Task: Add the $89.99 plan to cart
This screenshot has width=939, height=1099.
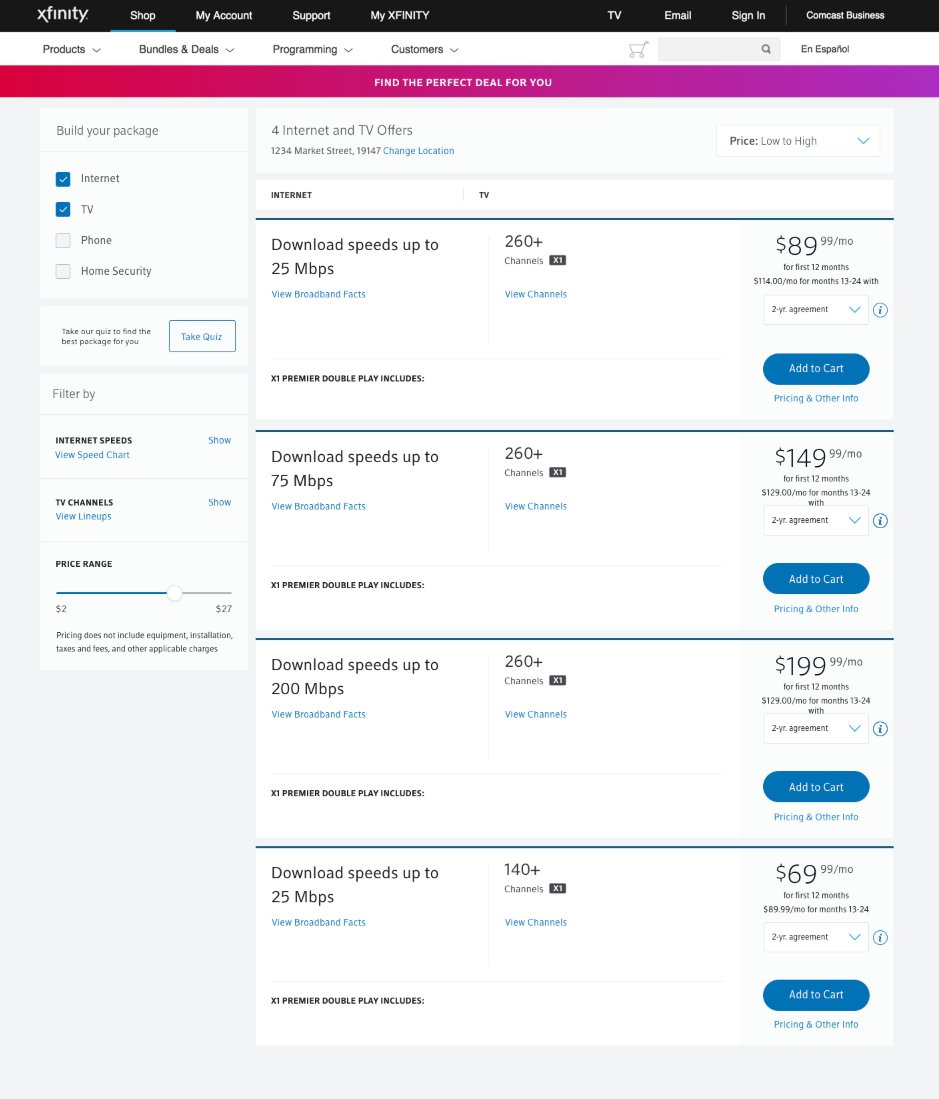Action: click(816, 368)
